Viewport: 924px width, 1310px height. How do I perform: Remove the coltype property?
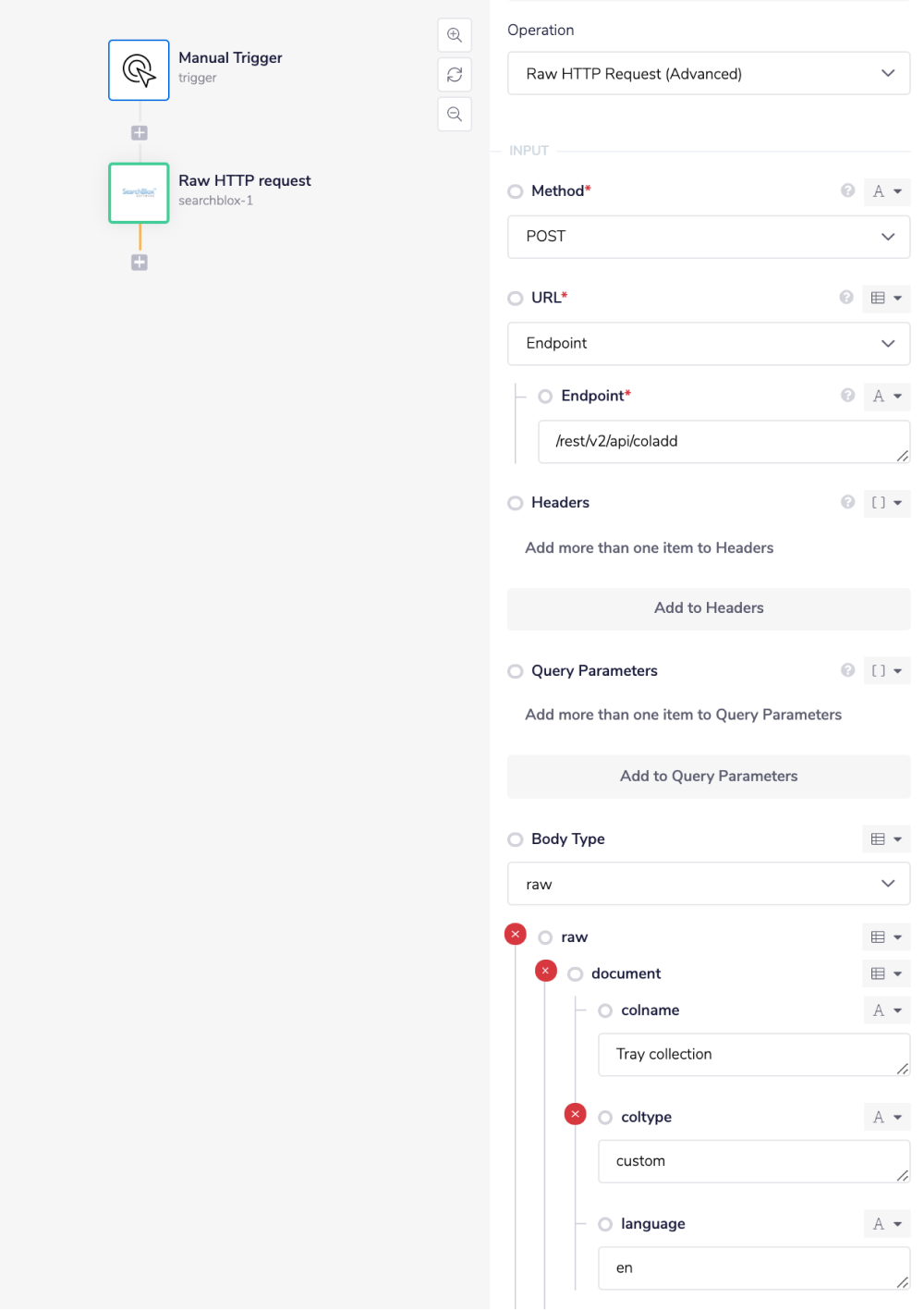[575, 1114]
